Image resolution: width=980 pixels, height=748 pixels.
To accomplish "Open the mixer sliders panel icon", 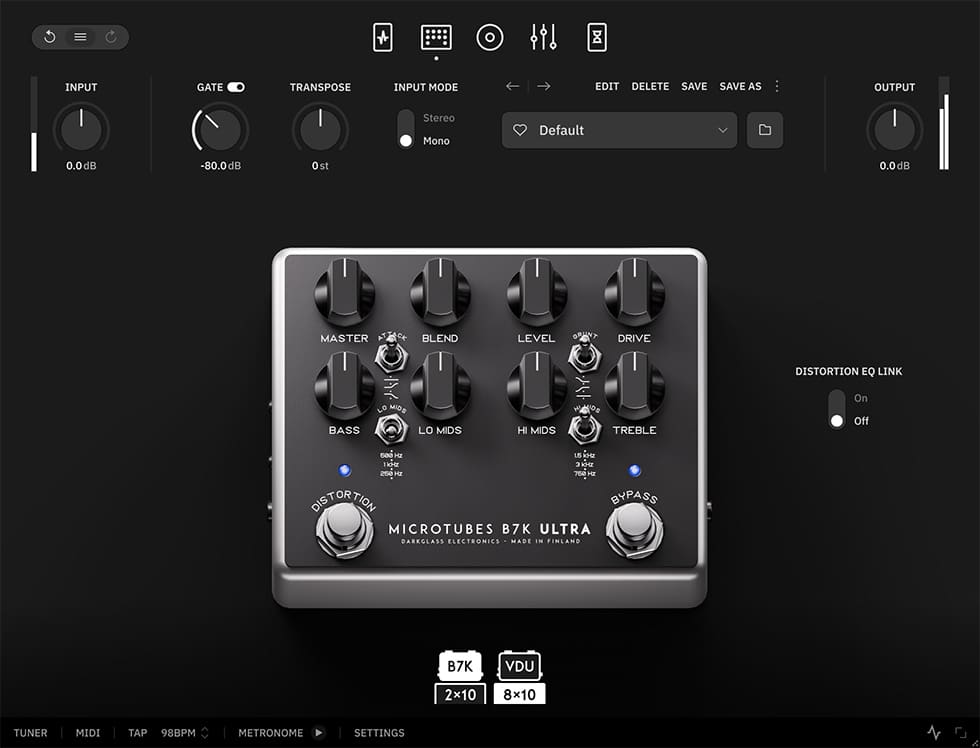I will point(543,35).
